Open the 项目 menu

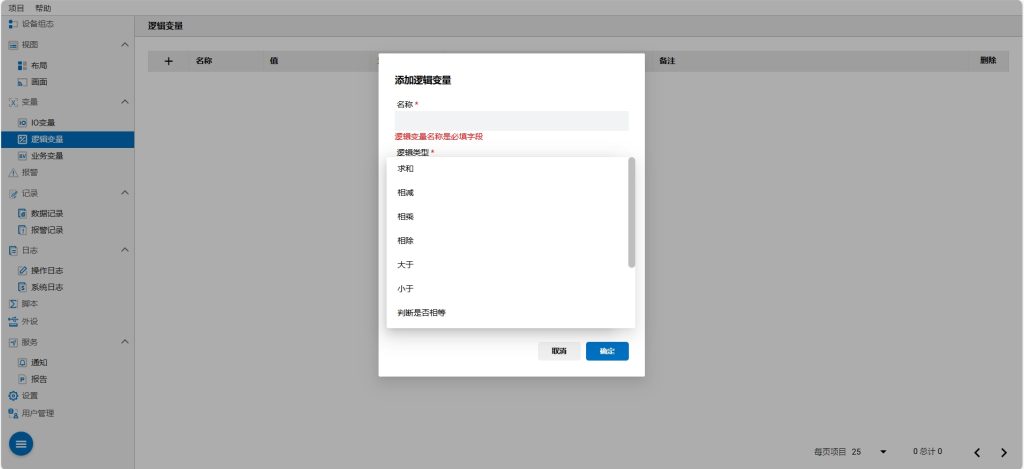16,8
